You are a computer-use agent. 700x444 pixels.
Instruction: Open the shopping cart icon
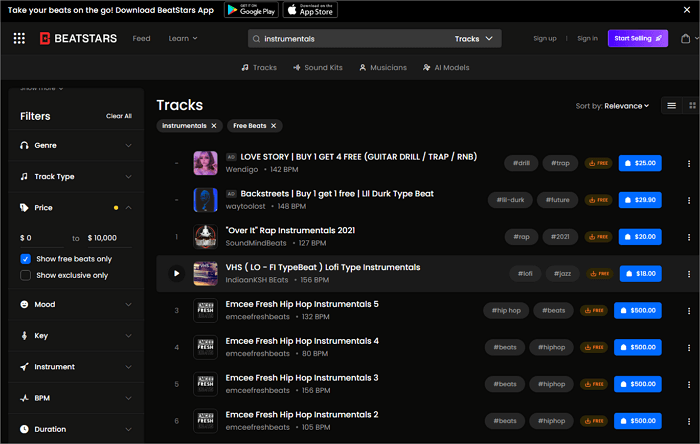[685, 38]
